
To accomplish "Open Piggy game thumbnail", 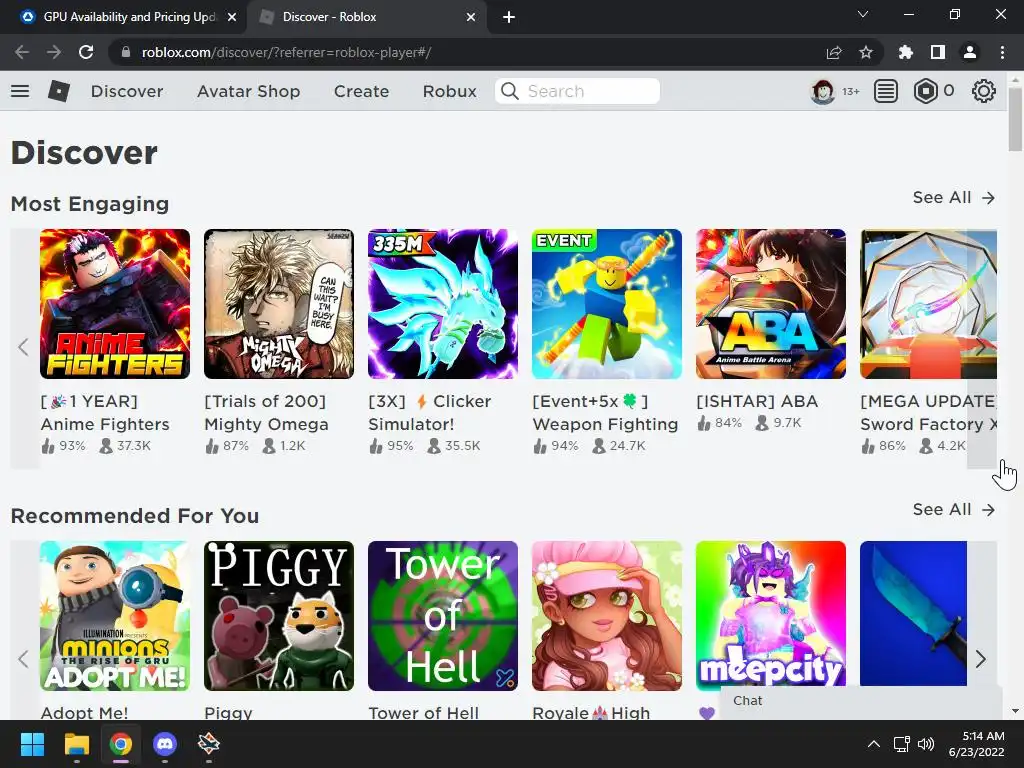I will point(279,616).
